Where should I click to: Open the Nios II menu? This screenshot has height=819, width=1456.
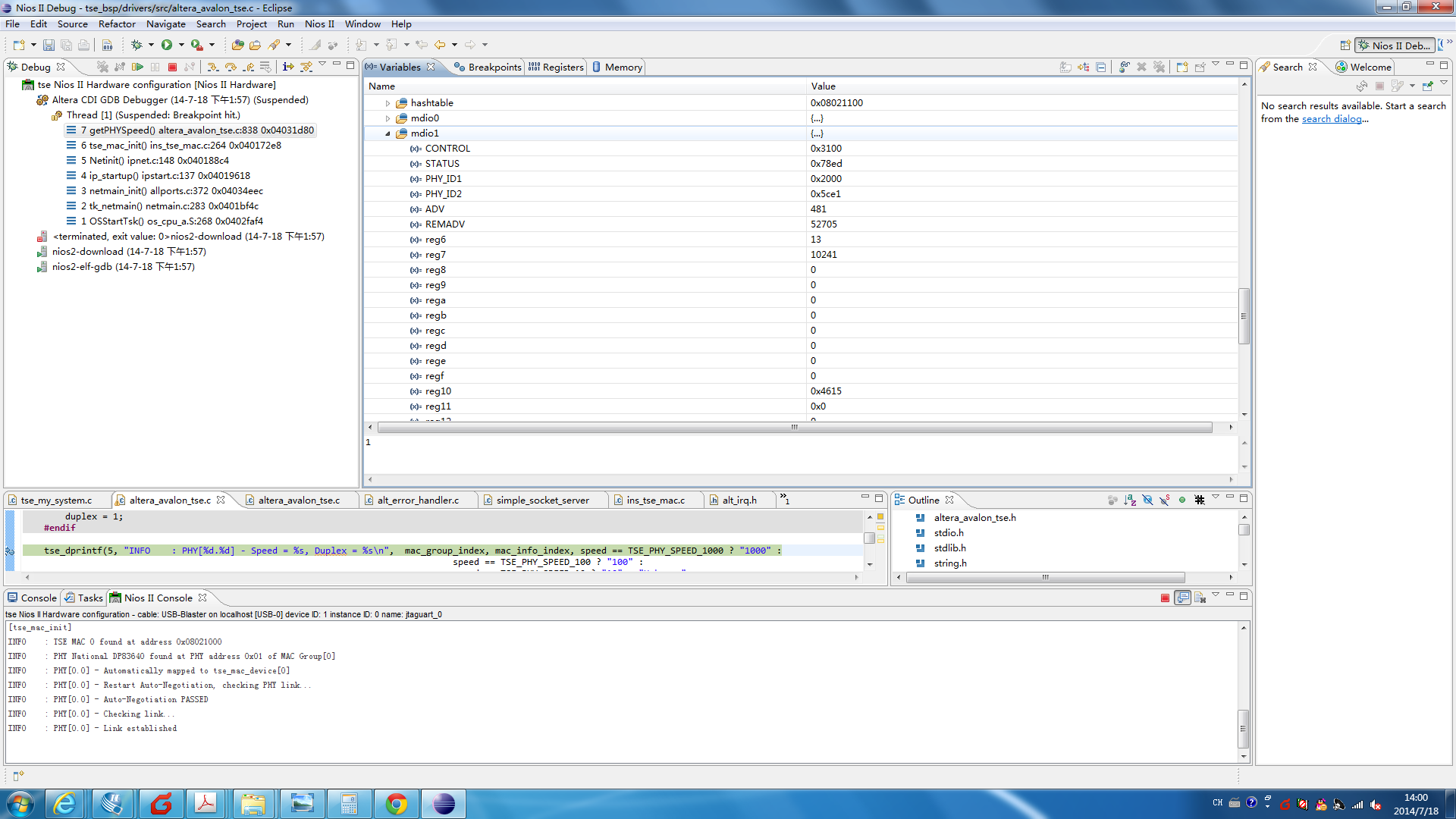pyautogui.click(x=319, y=24)
